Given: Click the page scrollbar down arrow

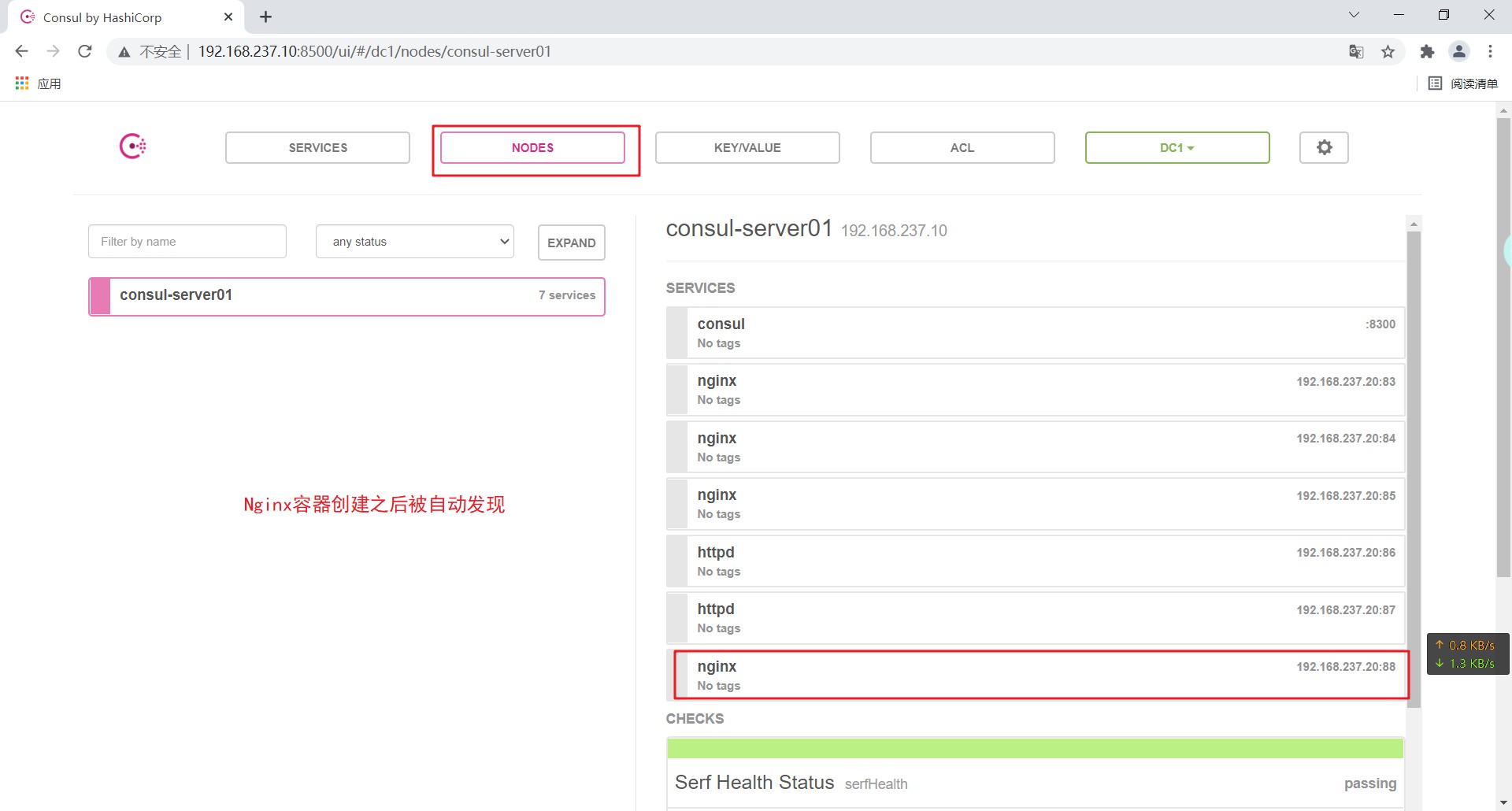Looking at the screenshot, I should pos(1503,802).
